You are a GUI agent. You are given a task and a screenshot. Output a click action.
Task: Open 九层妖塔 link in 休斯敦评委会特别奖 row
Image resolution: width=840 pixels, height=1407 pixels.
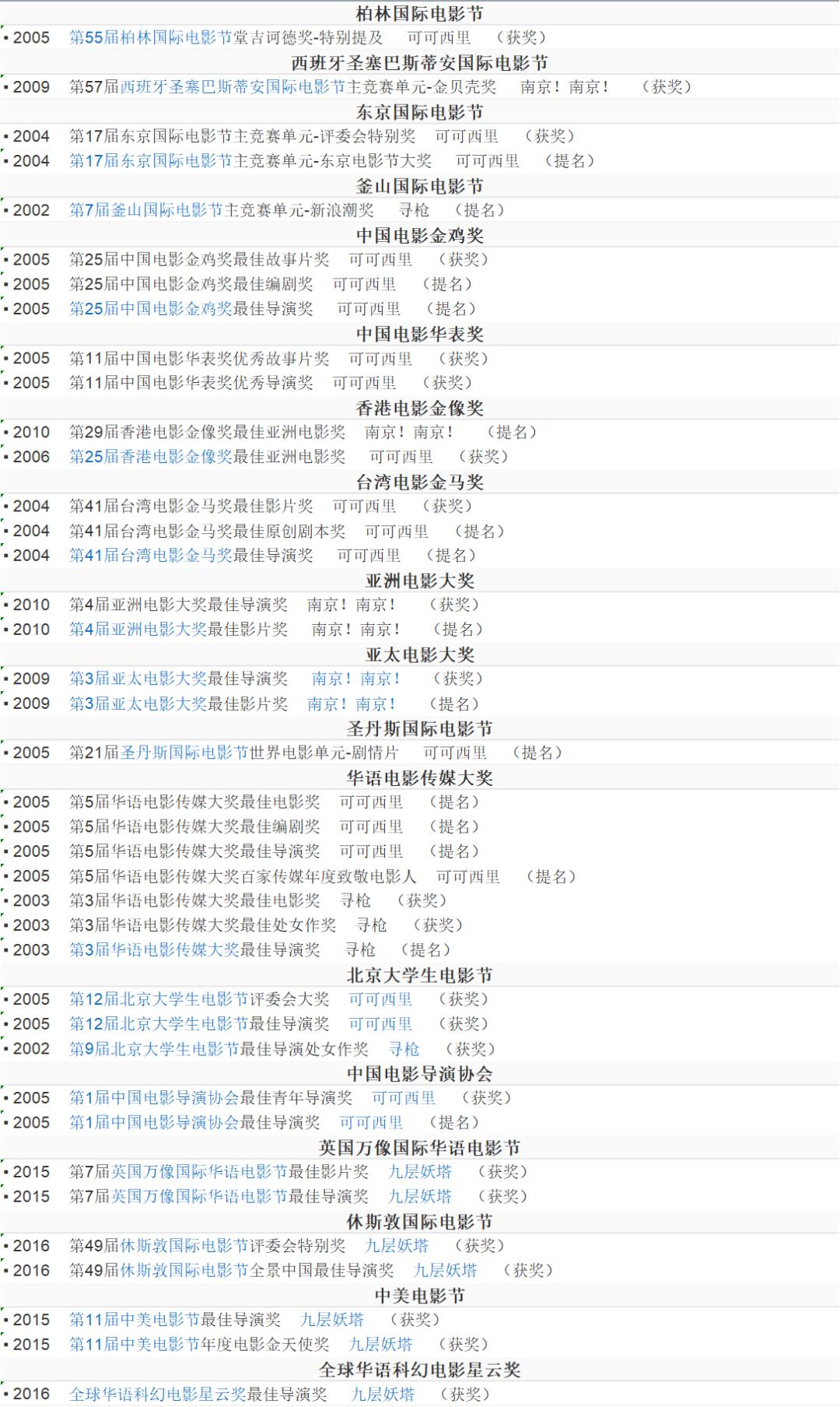click(x=397, y=1246)
